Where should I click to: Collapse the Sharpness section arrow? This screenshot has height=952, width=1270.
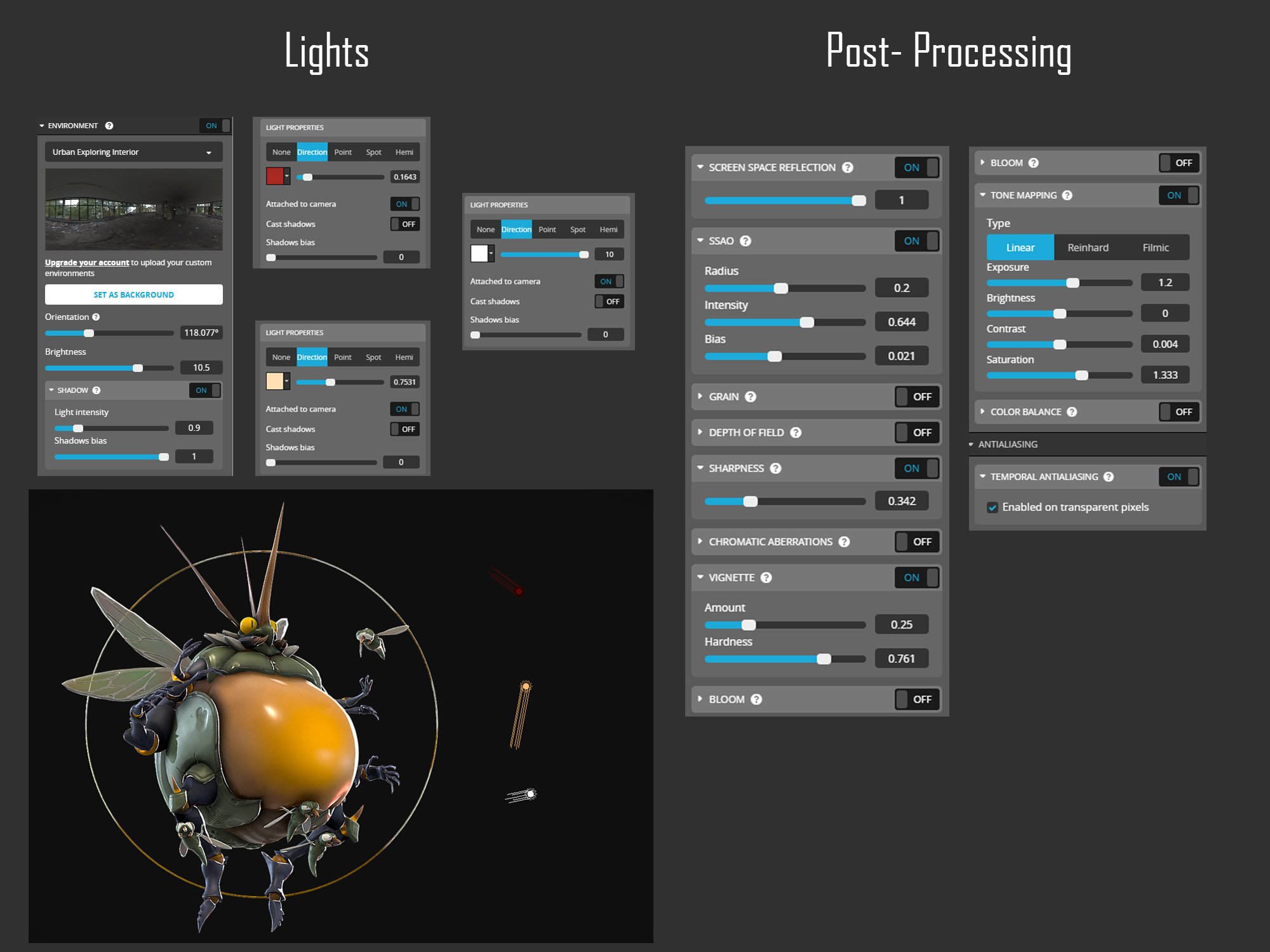click(x=700, y=468)
